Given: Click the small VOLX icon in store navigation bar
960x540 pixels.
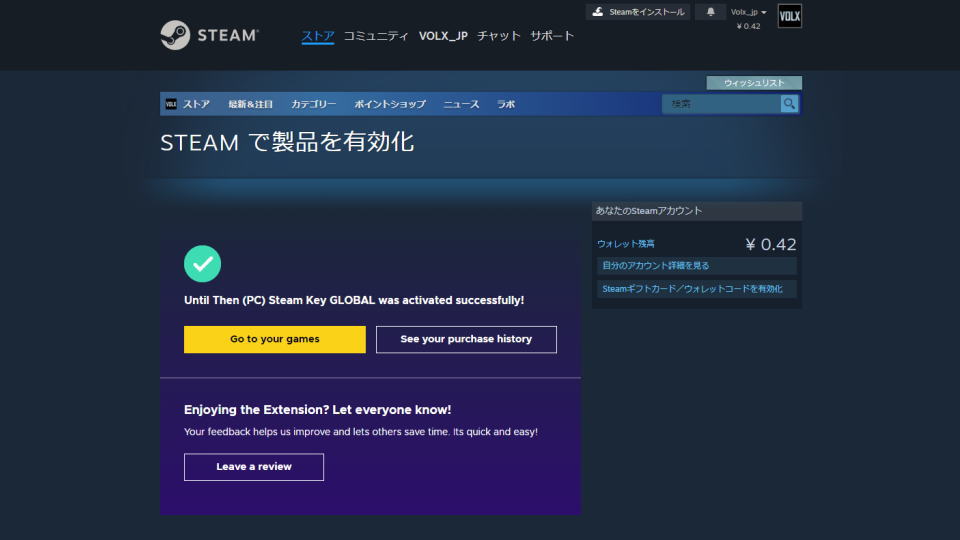Looking at the screenshot, I should [x=171, y=104].
